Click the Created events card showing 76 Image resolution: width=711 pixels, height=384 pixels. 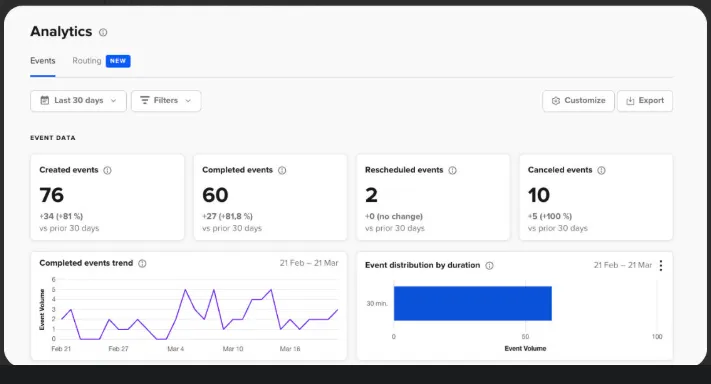tap(107, 197)
